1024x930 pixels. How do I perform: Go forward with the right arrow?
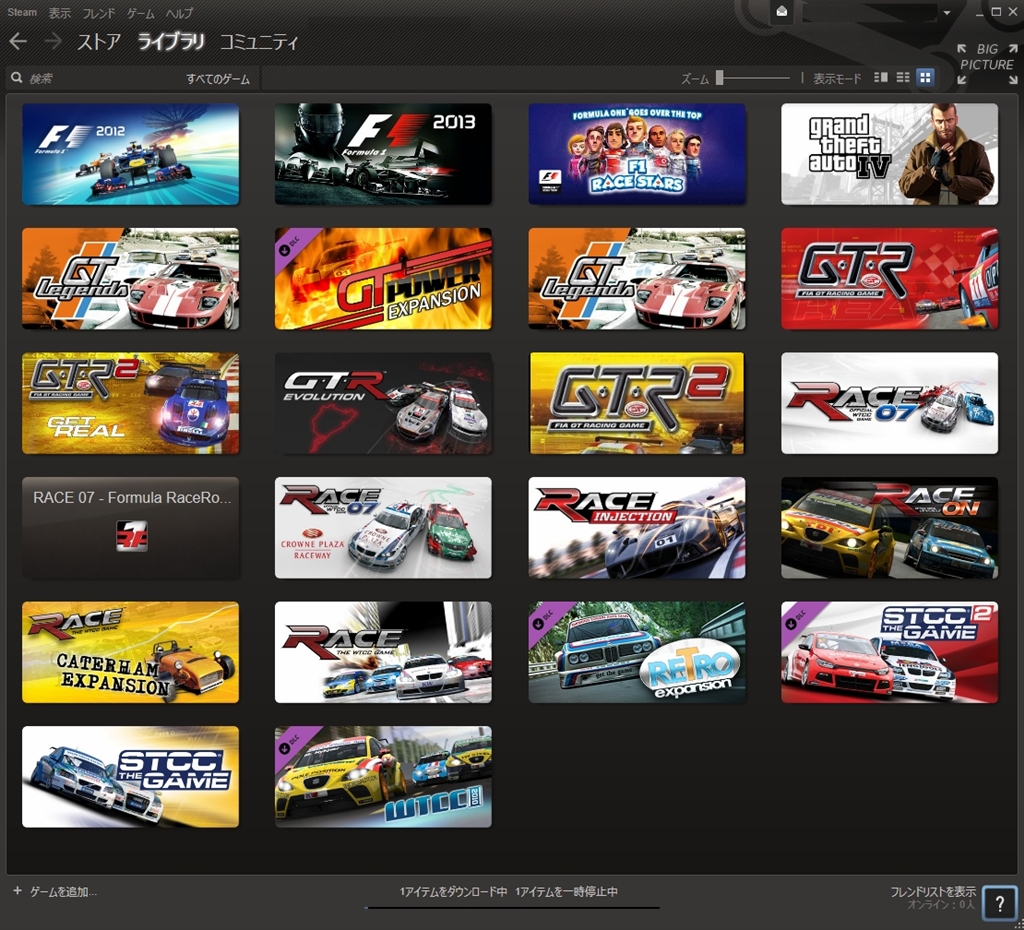point(53,42)
